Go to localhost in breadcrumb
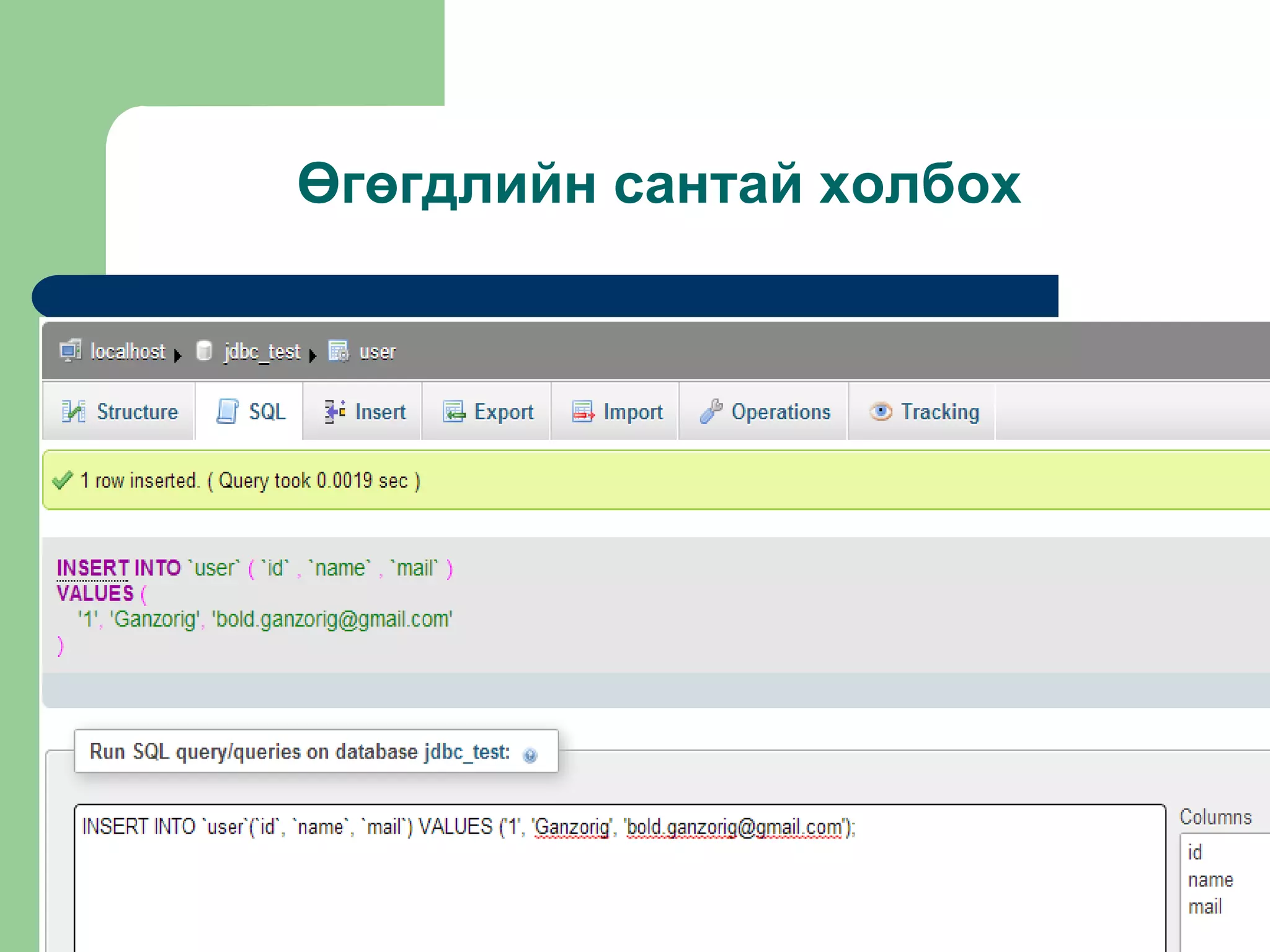Screen dimensions: 1270x952 tap(128, 351)
